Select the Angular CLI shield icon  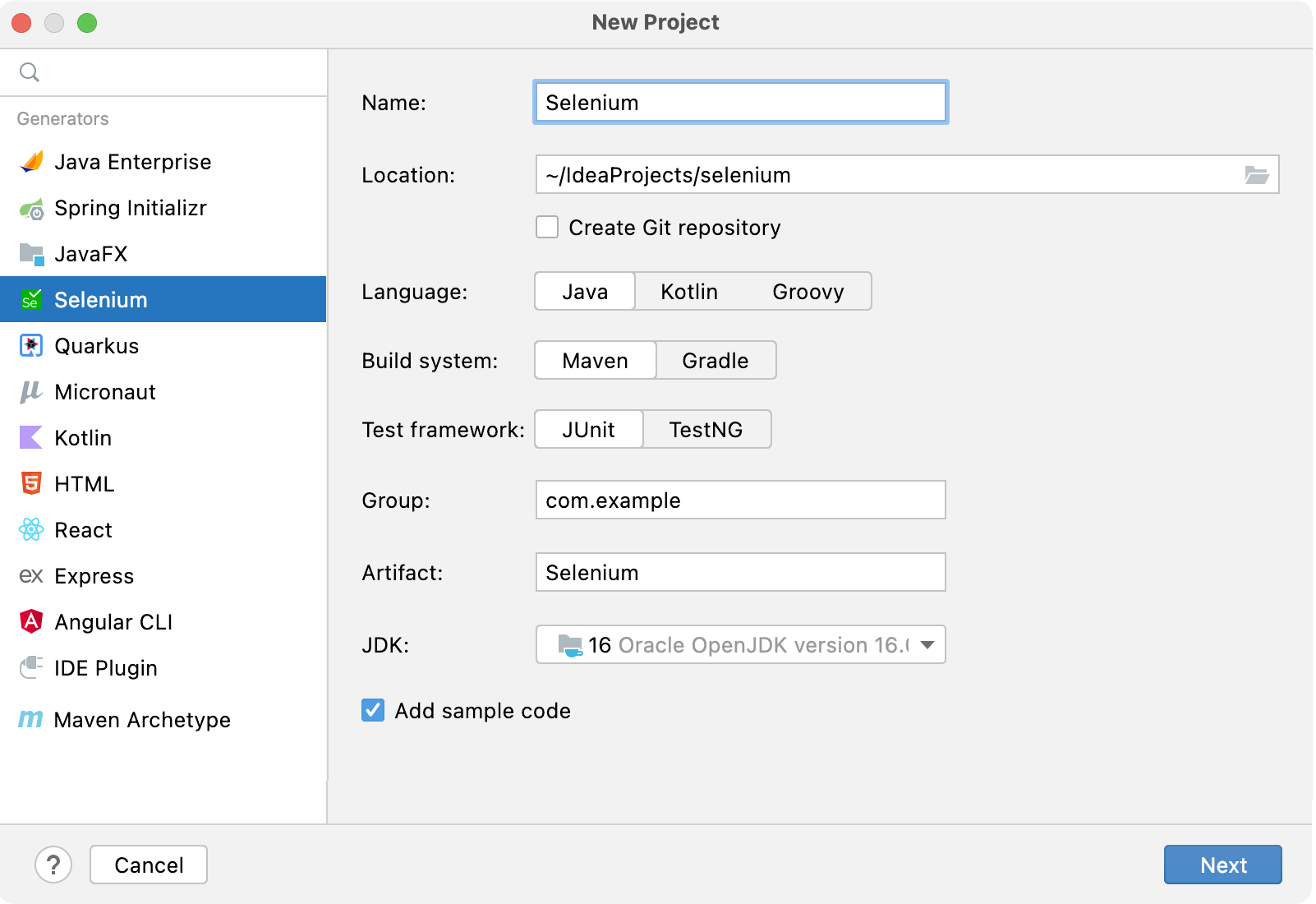[x=31, y=621]
